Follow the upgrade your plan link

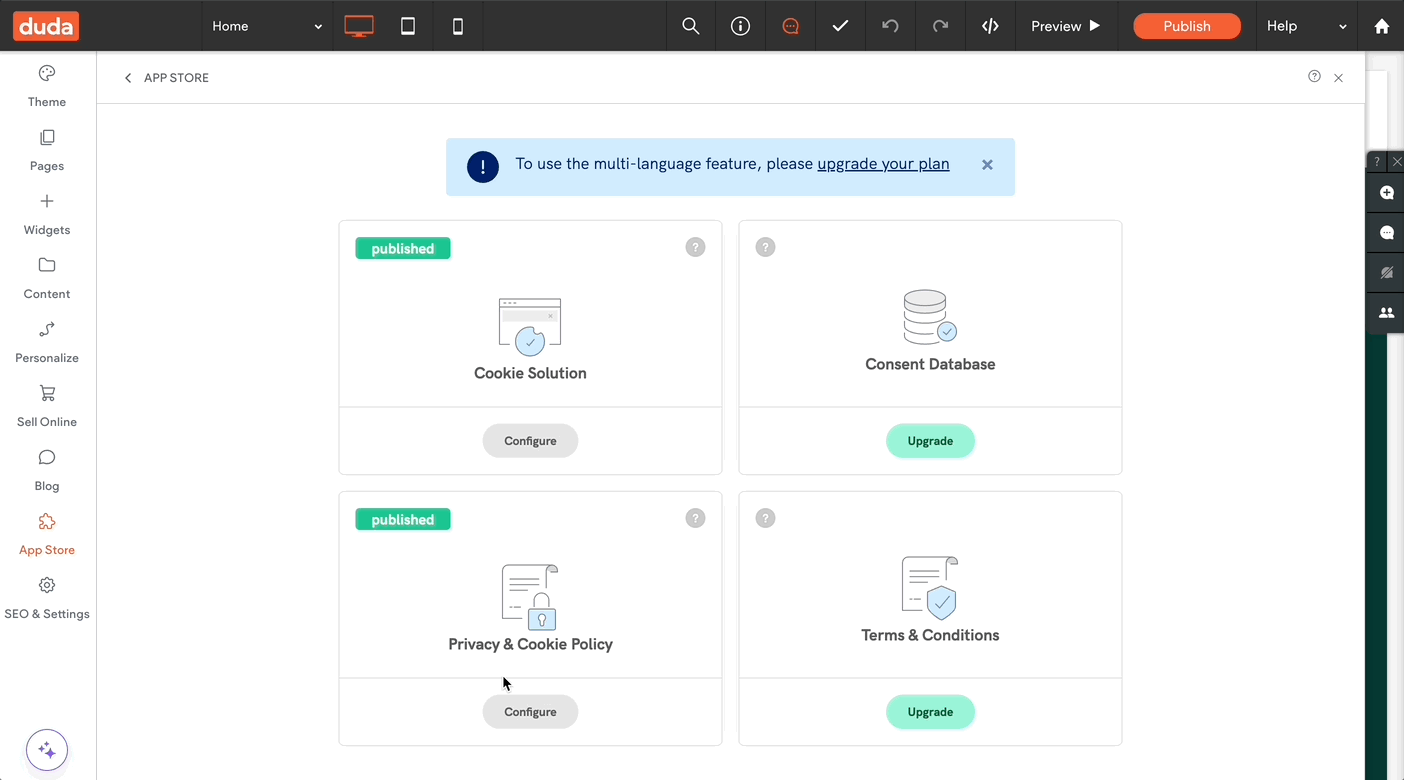coord(883,164)
